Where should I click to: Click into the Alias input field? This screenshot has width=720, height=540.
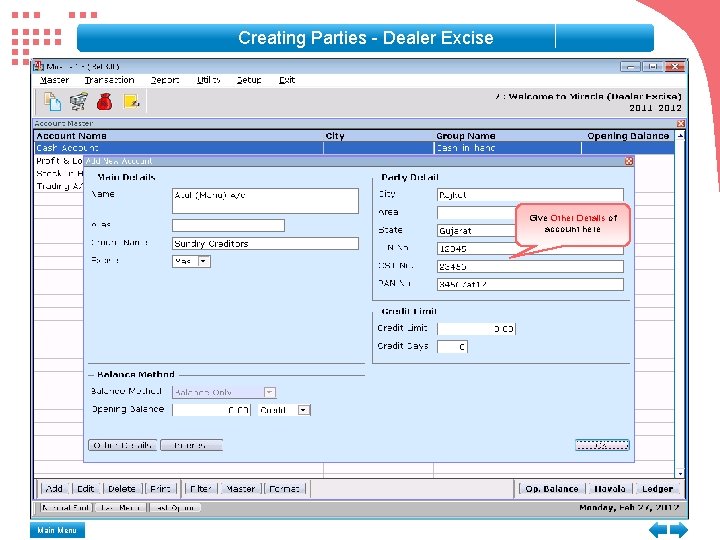[228, 225]
